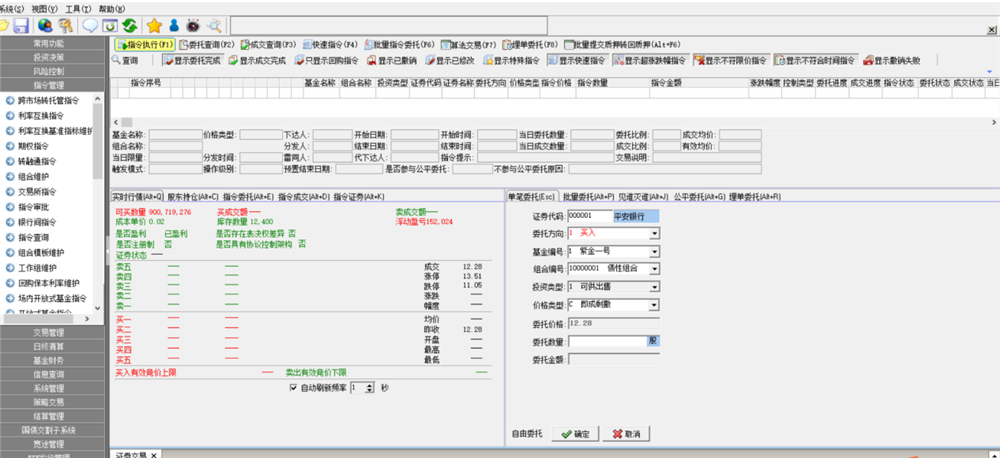Click the save floppy disk toolbar icon
1000x458 pixels.
[21, 26]
